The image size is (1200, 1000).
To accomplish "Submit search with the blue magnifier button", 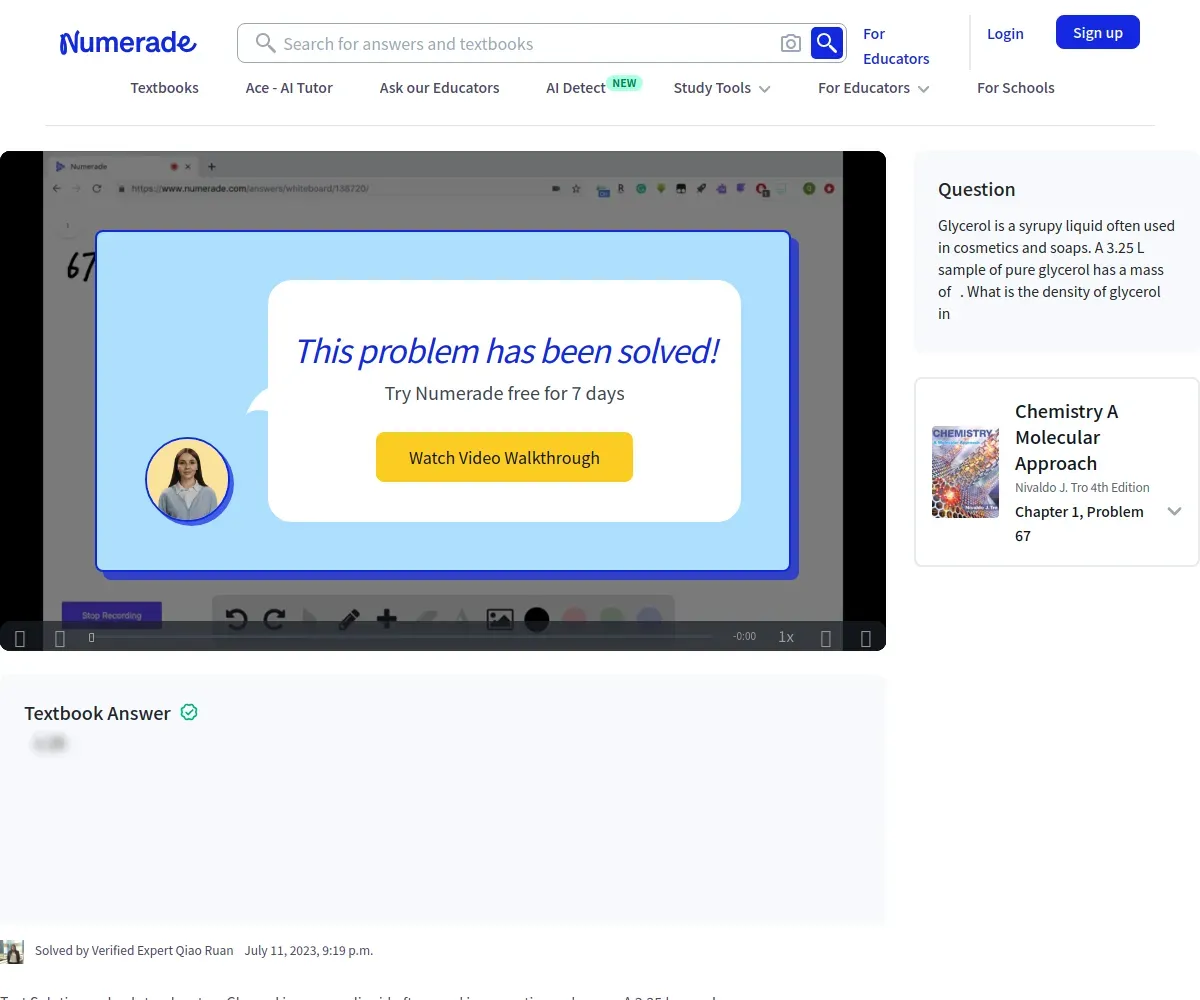I will click(827, 43).
